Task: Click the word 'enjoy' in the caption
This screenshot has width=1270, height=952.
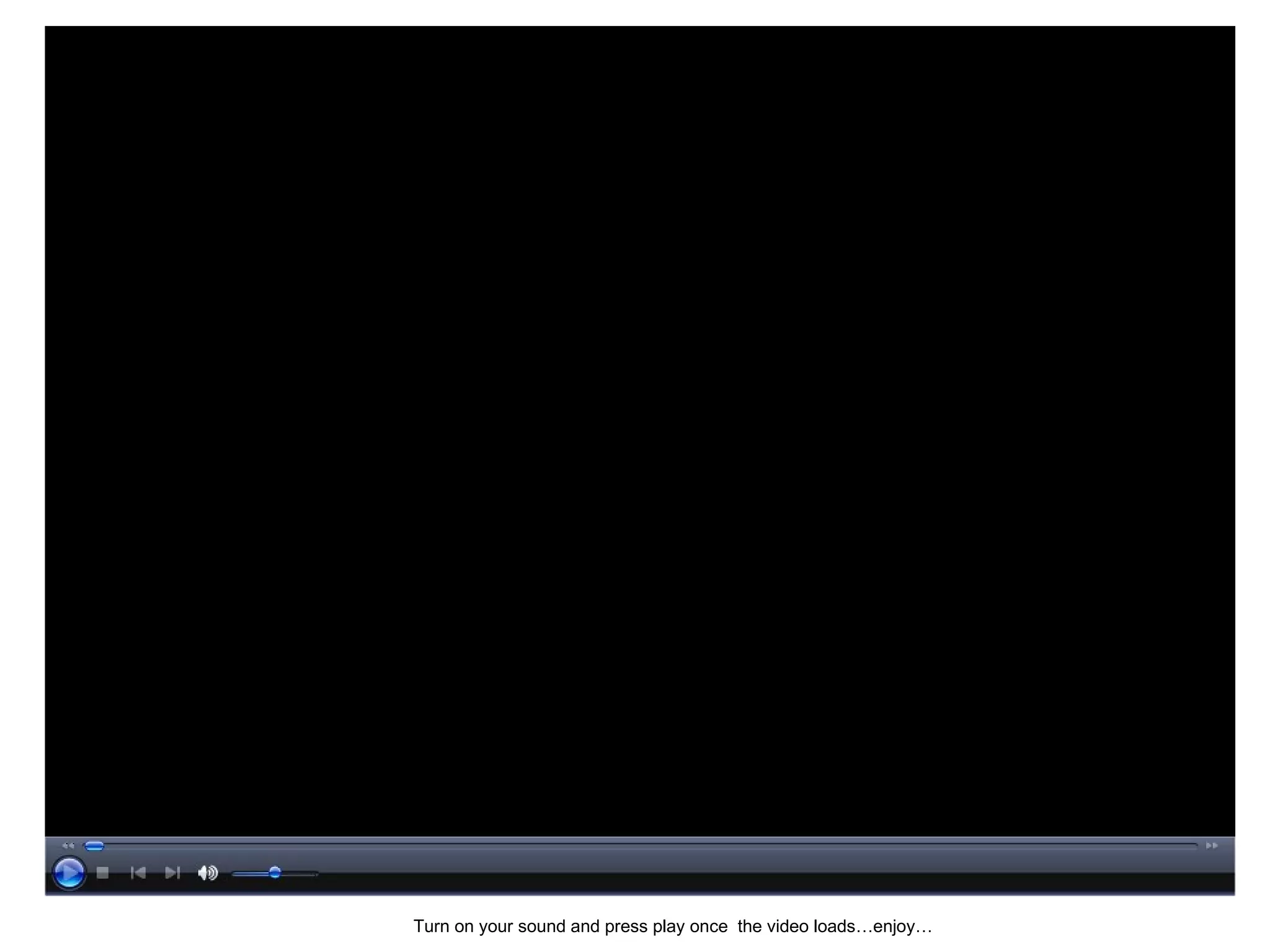Action: tap(894, 926)
